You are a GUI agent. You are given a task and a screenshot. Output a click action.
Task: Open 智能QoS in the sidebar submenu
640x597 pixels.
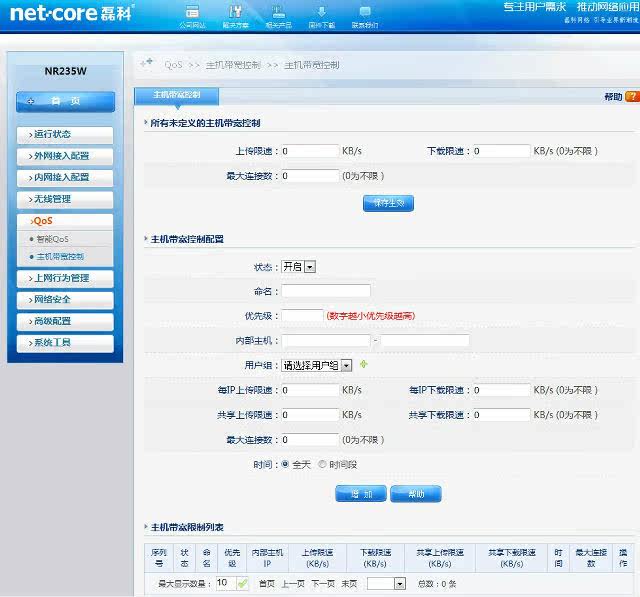click(53, 239)
